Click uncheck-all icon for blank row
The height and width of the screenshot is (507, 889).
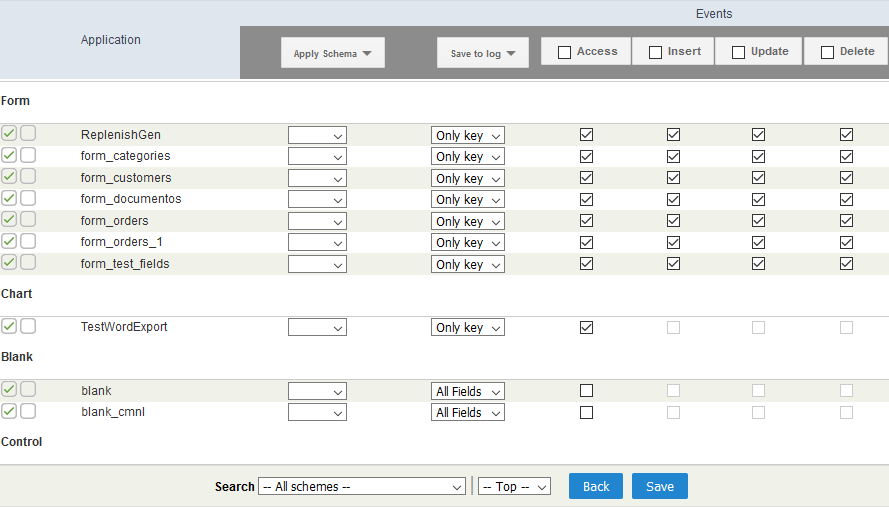[x=28, y=390]
